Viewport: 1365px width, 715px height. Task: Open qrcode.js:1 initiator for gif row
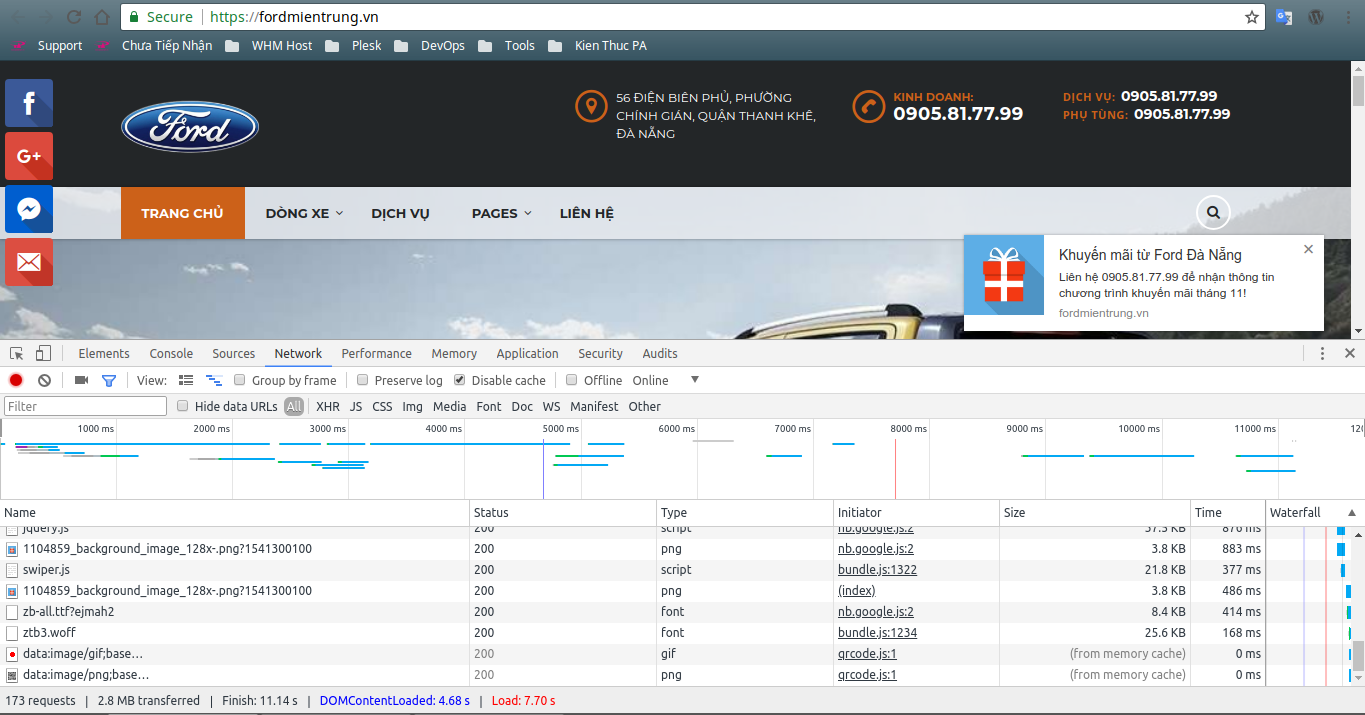[x=867, y=653]
